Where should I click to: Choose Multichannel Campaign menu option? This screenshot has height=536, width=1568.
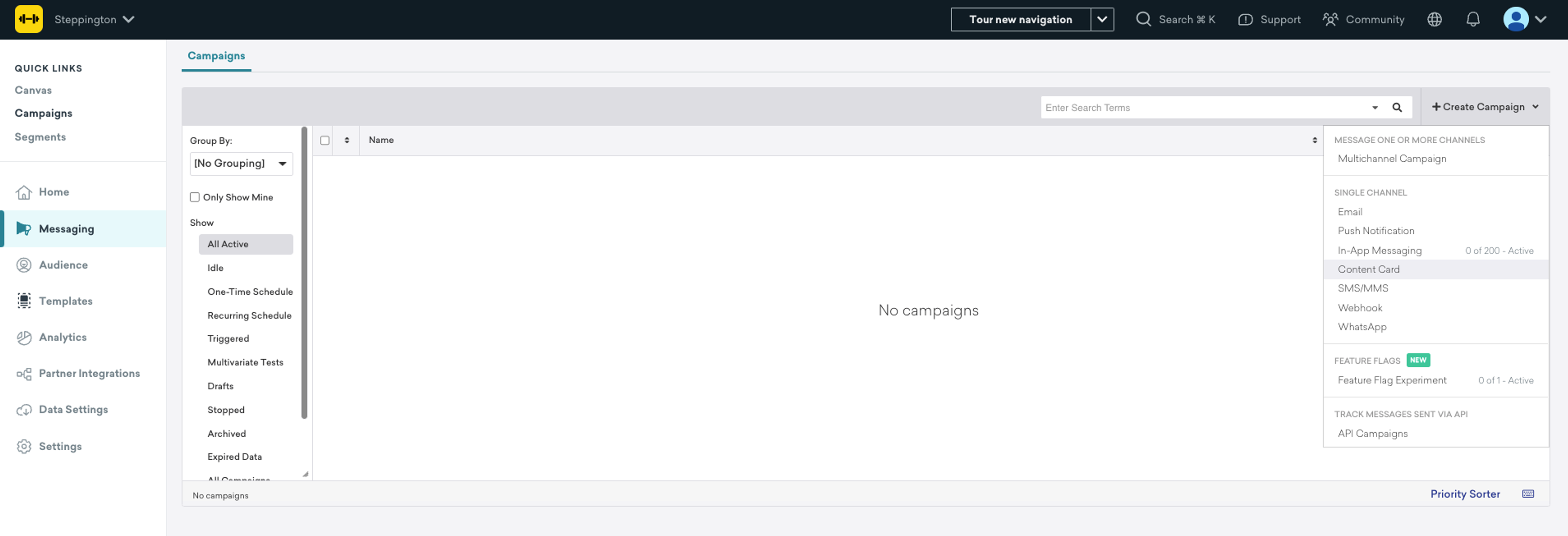(x=1392, y=159)
